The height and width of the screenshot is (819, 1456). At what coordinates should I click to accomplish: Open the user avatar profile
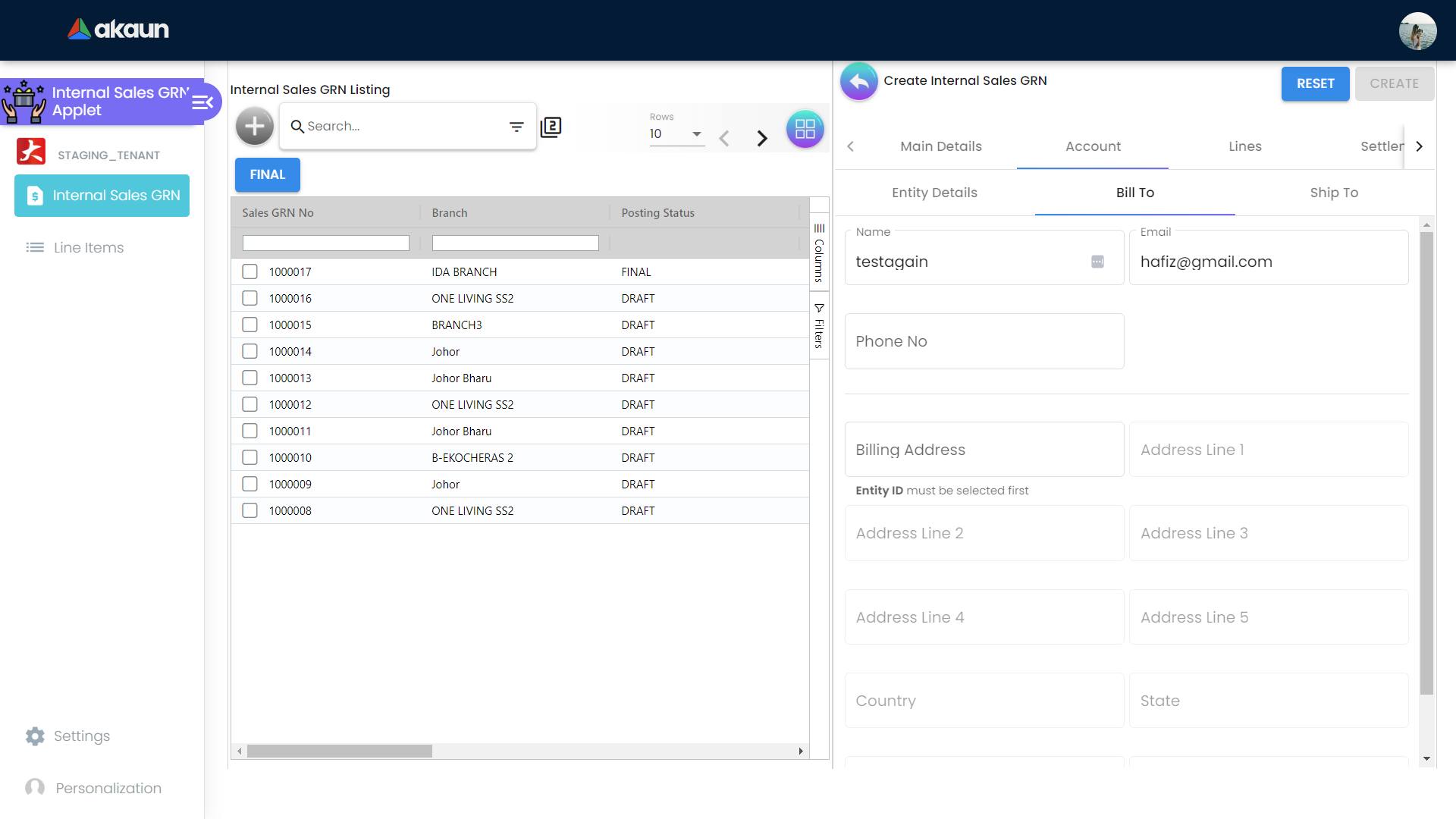point(1417,31)
